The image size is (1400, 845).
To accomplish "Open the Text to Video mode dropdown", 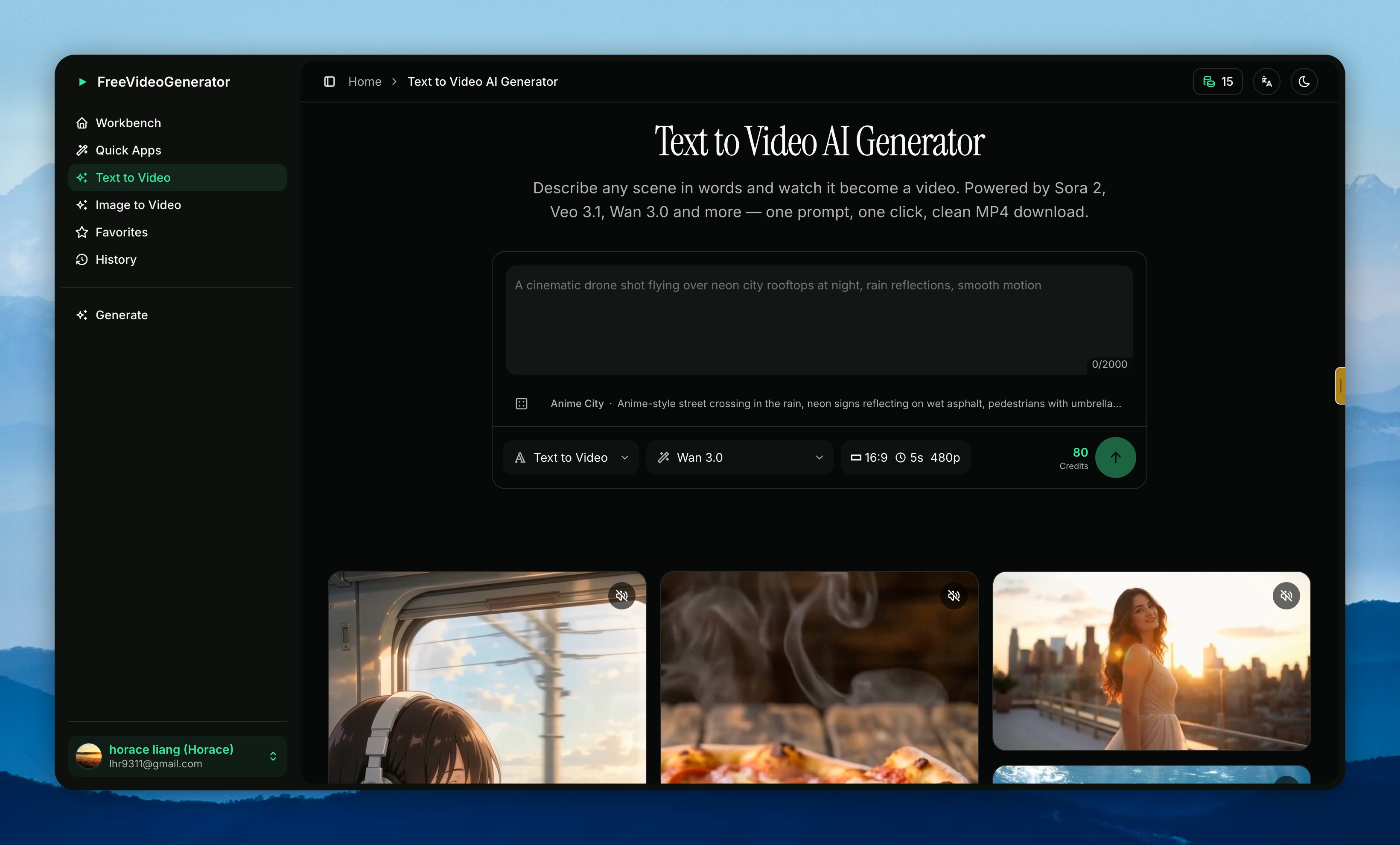I will 571,457.
